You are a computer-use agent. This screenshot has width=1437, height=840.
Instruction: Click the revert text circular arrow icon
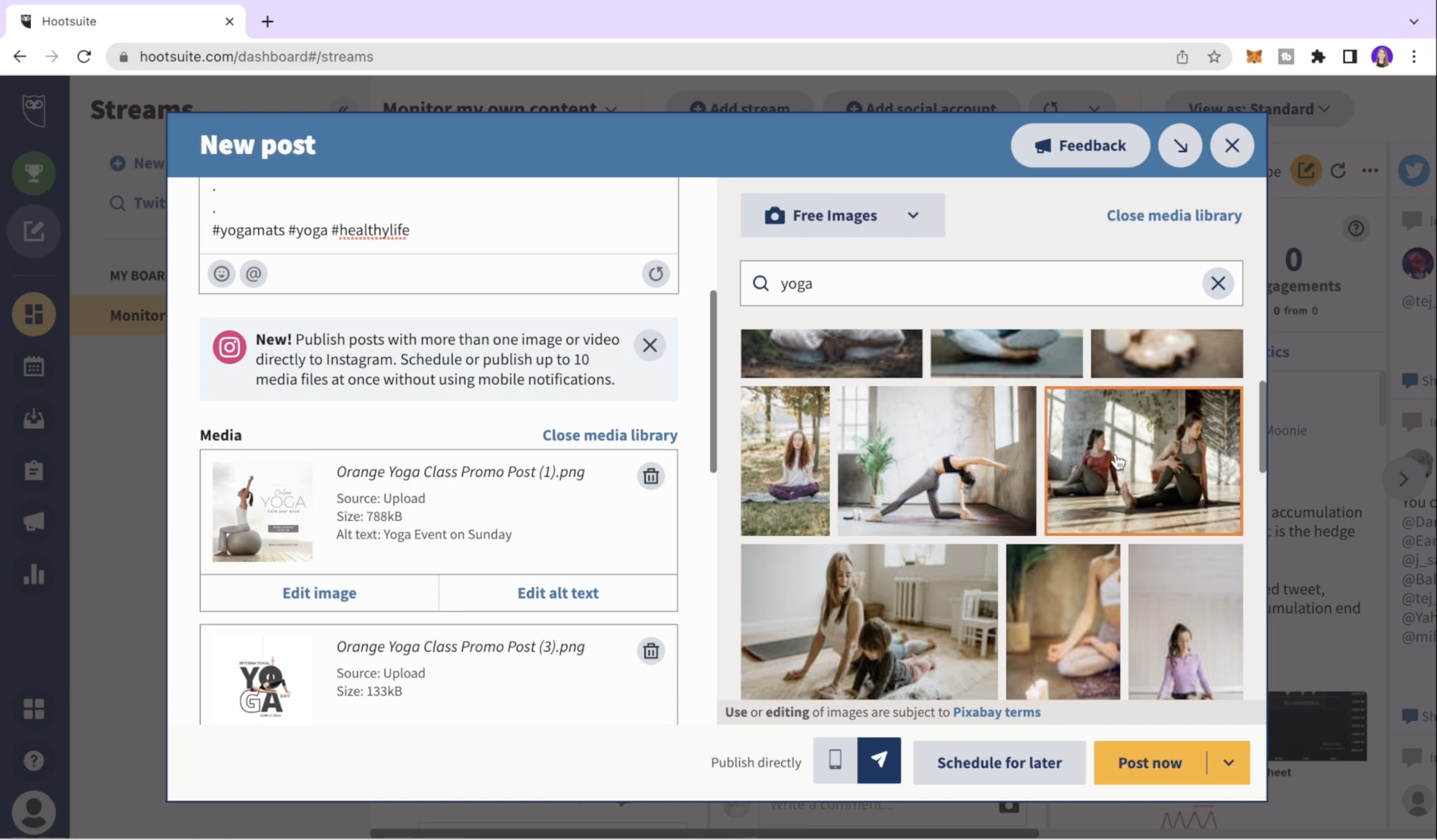[x=655, y=274]
